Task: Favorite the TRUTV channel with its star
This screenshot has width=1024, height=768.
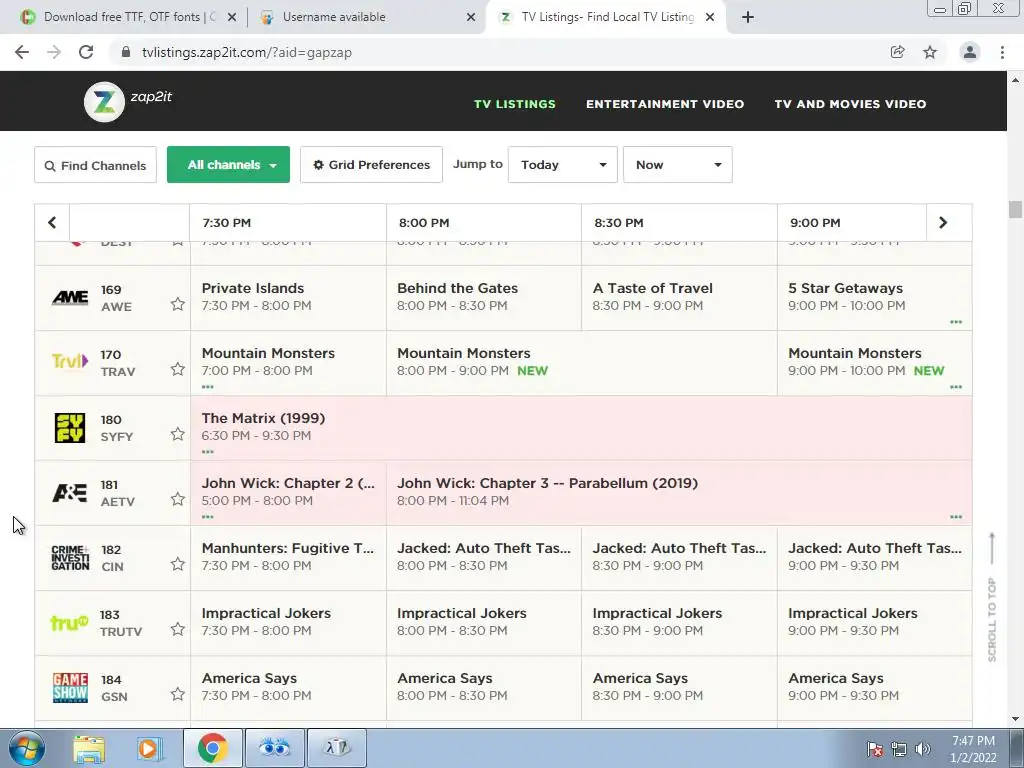Action: point(178,629)
